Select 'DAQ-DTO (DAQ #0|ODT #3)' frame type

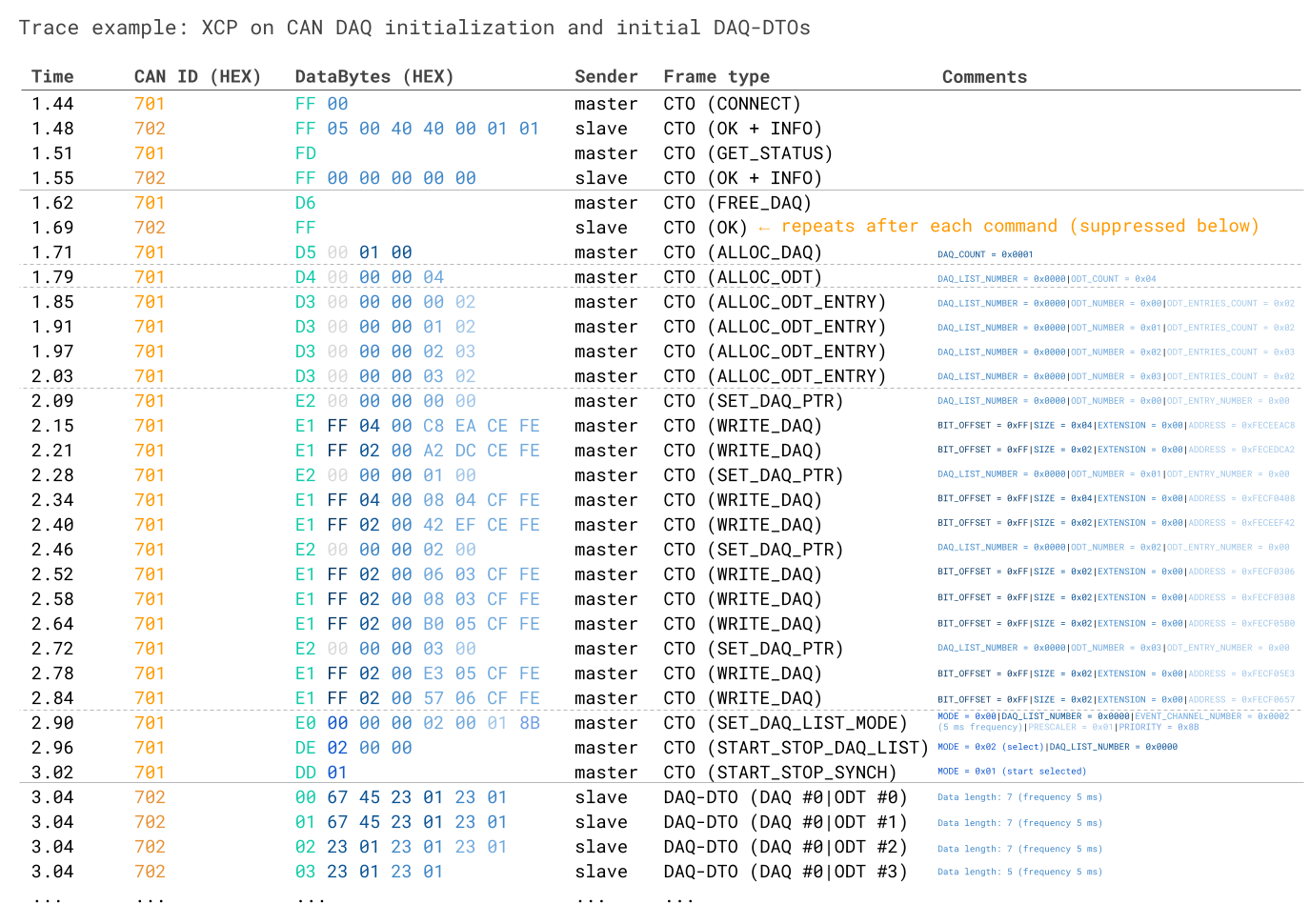785,872
